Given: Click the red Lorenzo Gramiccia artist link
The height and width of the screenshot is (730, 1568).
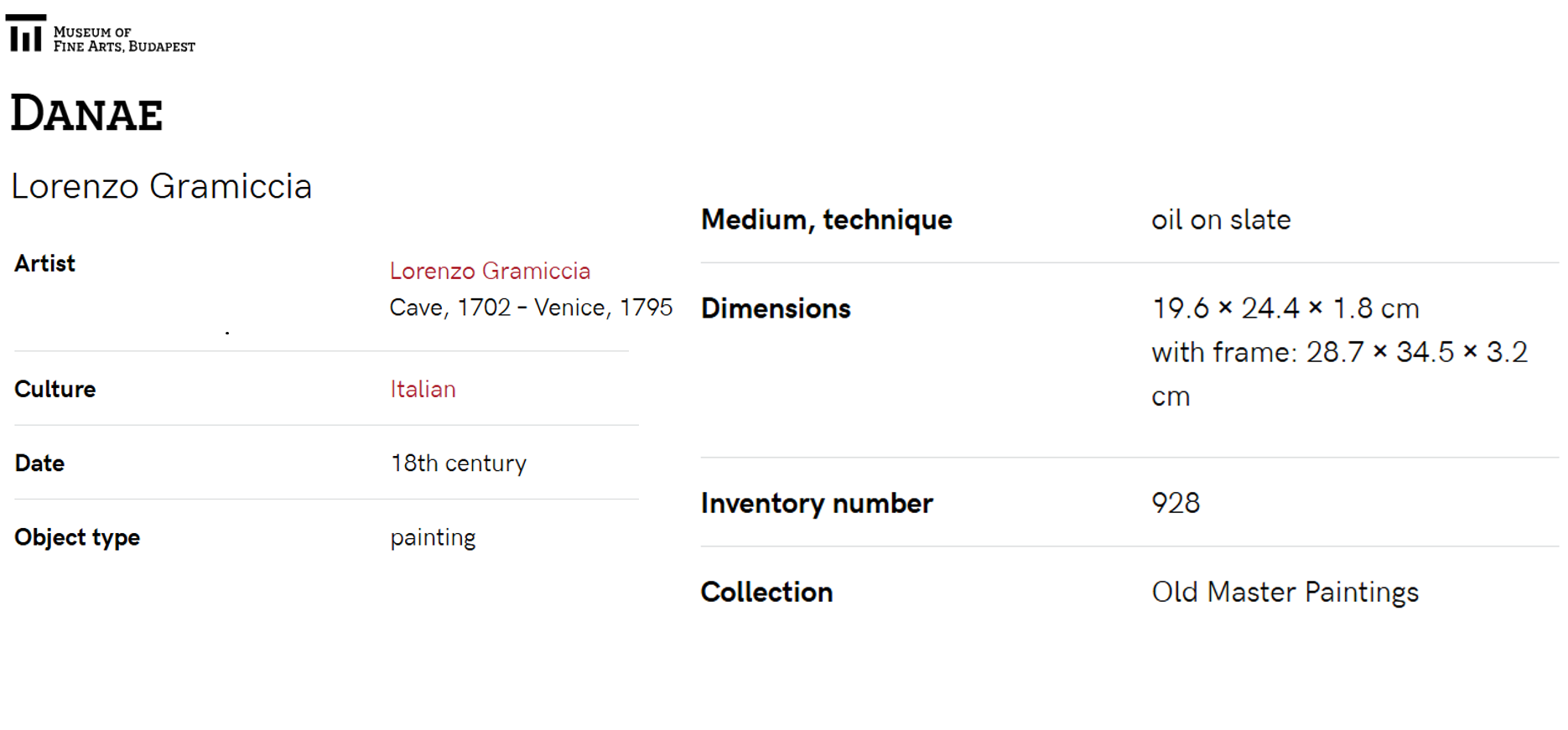Looking at the screenshot, I should [x=490, y=271].
